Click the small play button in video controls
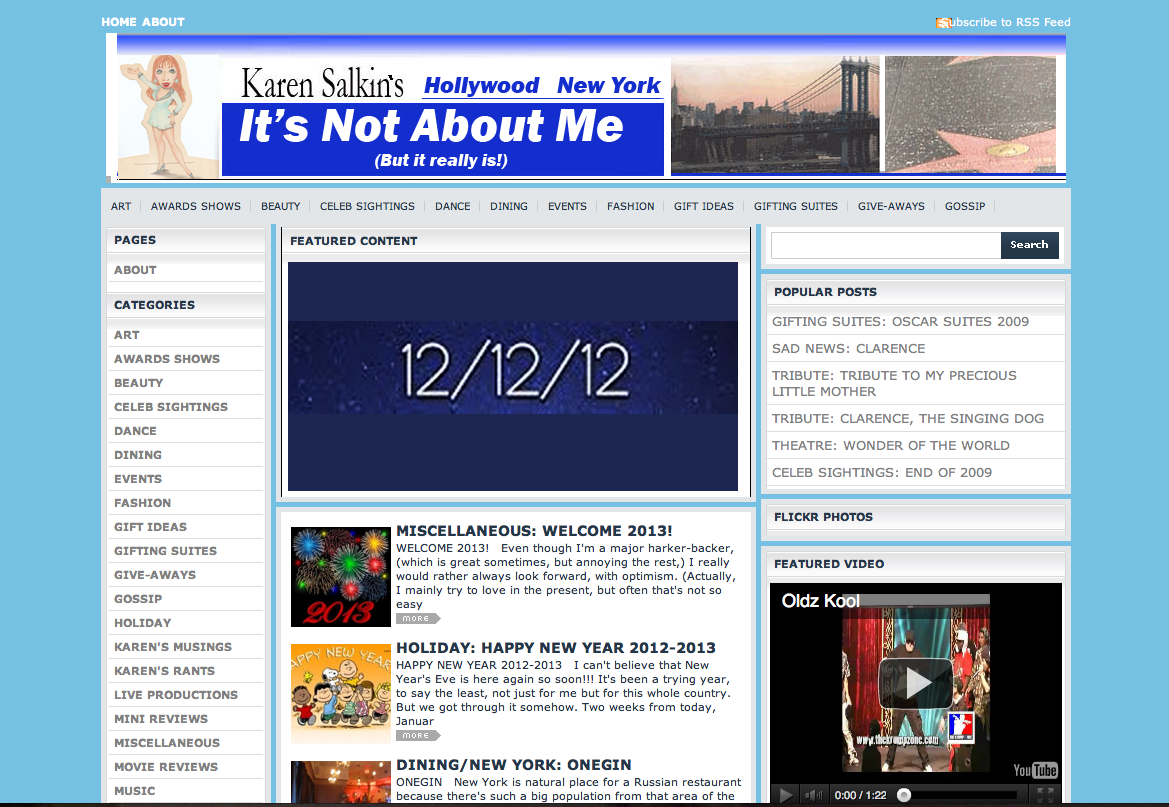This screenshot has height=807, width=1169. [x=785, y=795]
